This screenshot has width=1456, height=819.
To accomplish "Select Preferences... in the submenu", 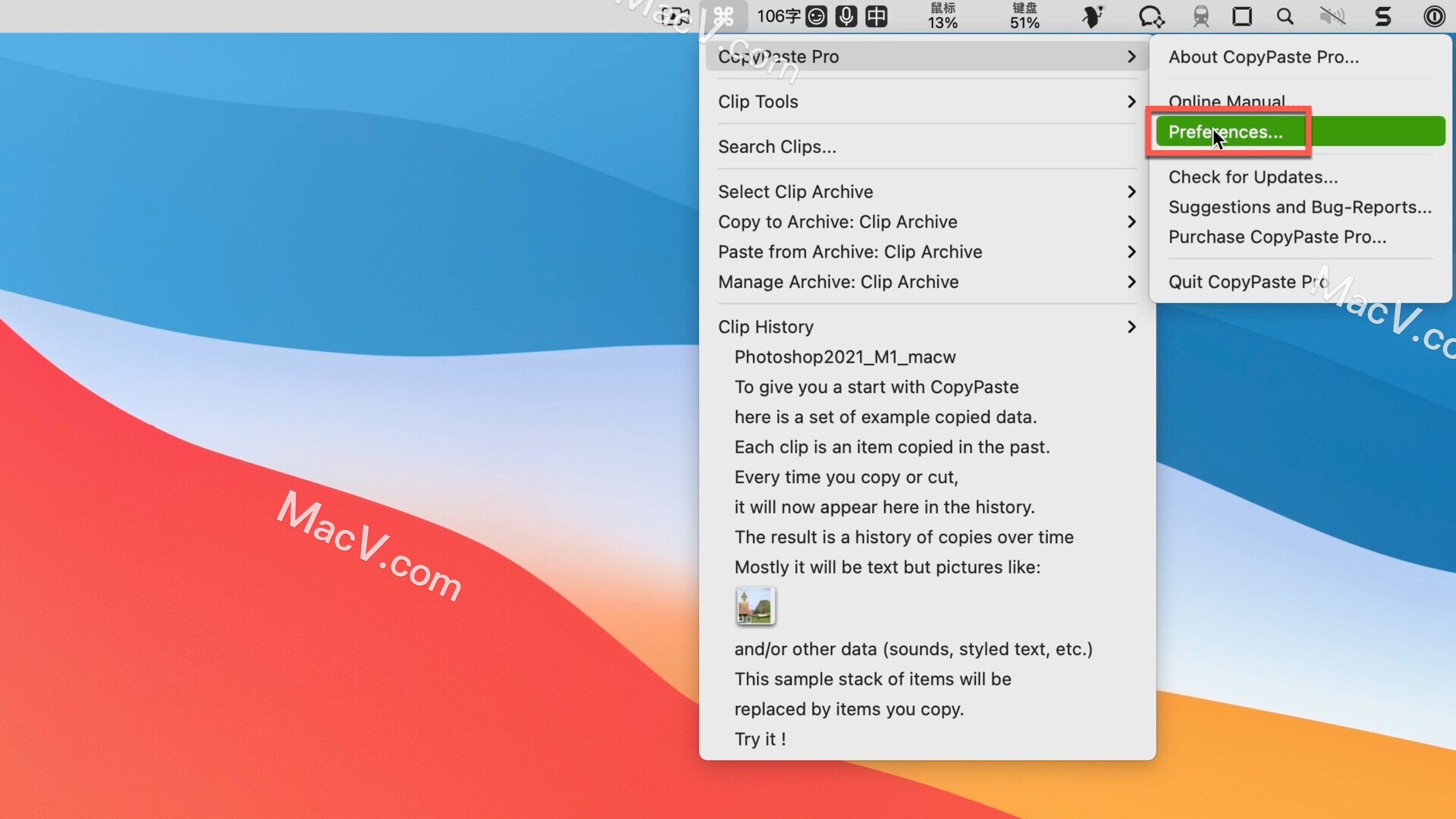I will 1301,132.
